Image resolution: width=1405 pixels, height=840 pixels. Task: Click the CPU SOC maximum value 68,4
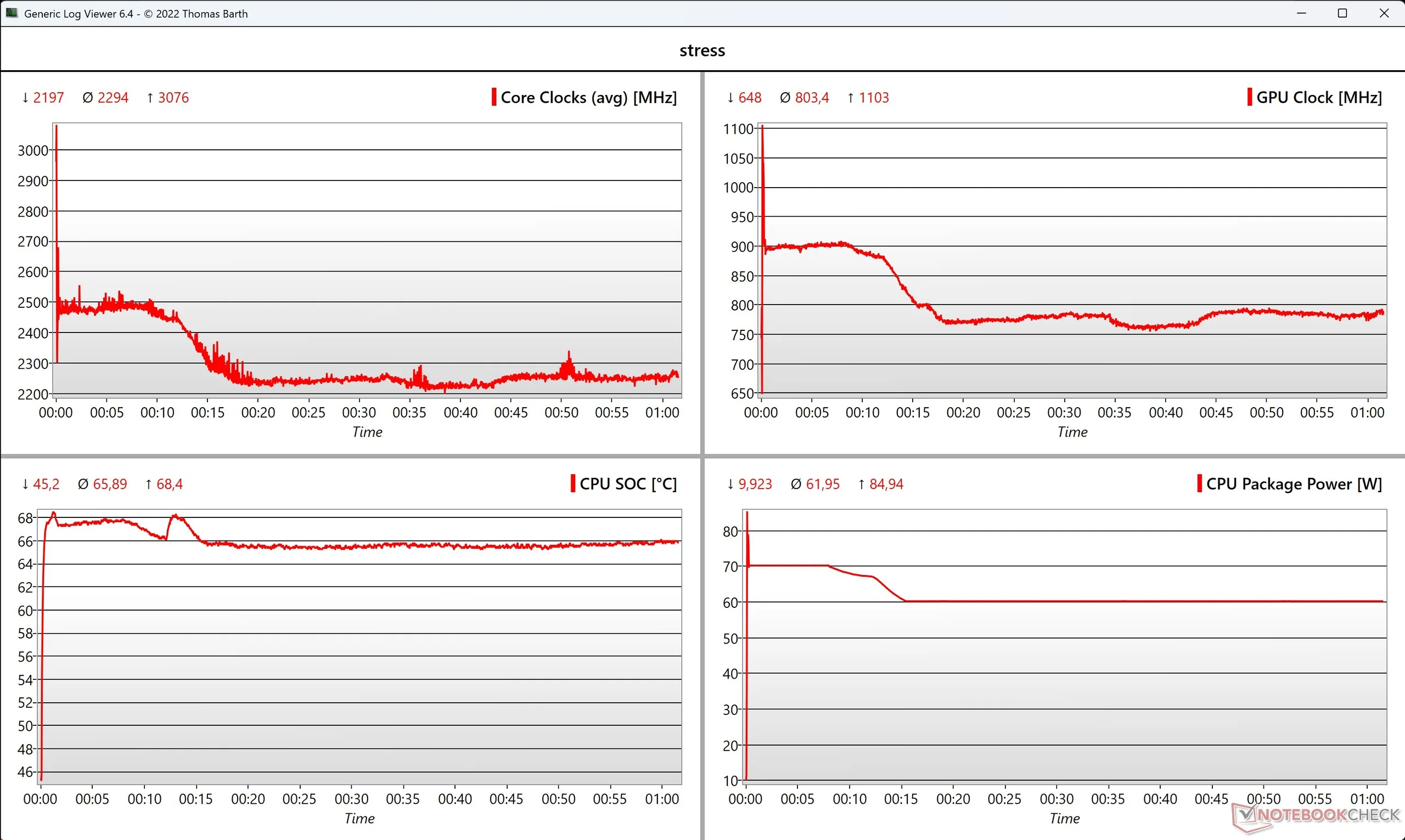(x=169, y=484)
